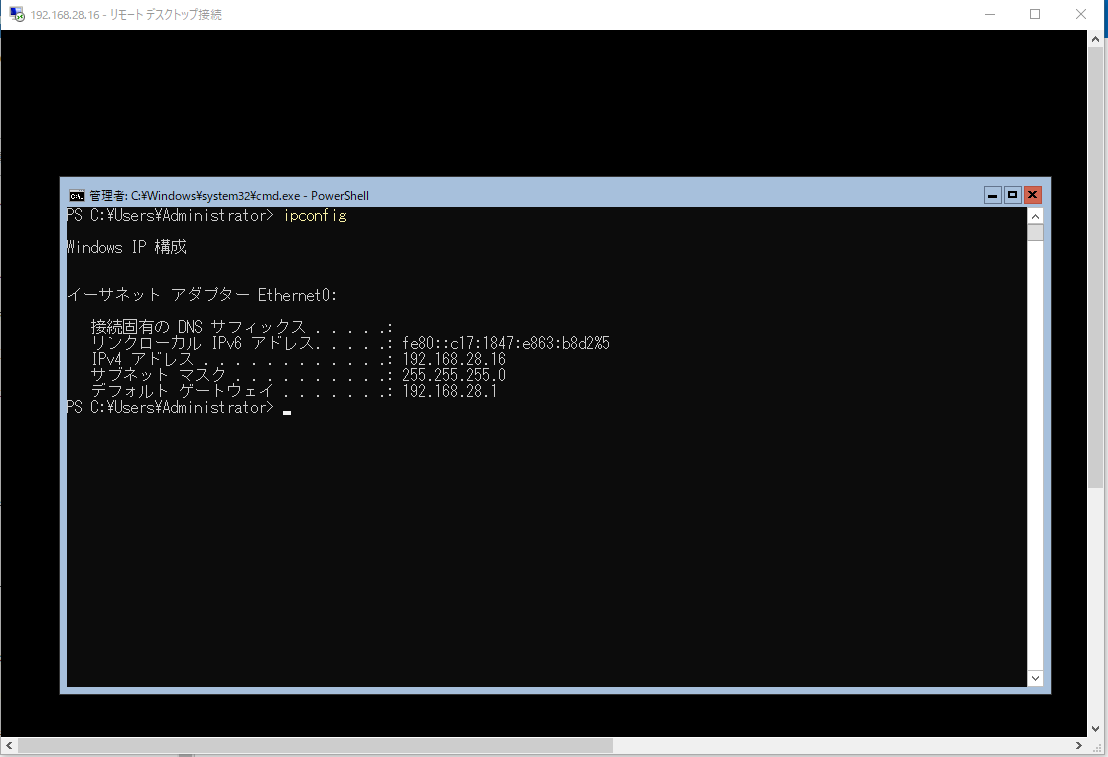This screenshot has width=1108, height=757.
Task: Click the cmd icon in PowerShell title bar
Action: point(76,196)
